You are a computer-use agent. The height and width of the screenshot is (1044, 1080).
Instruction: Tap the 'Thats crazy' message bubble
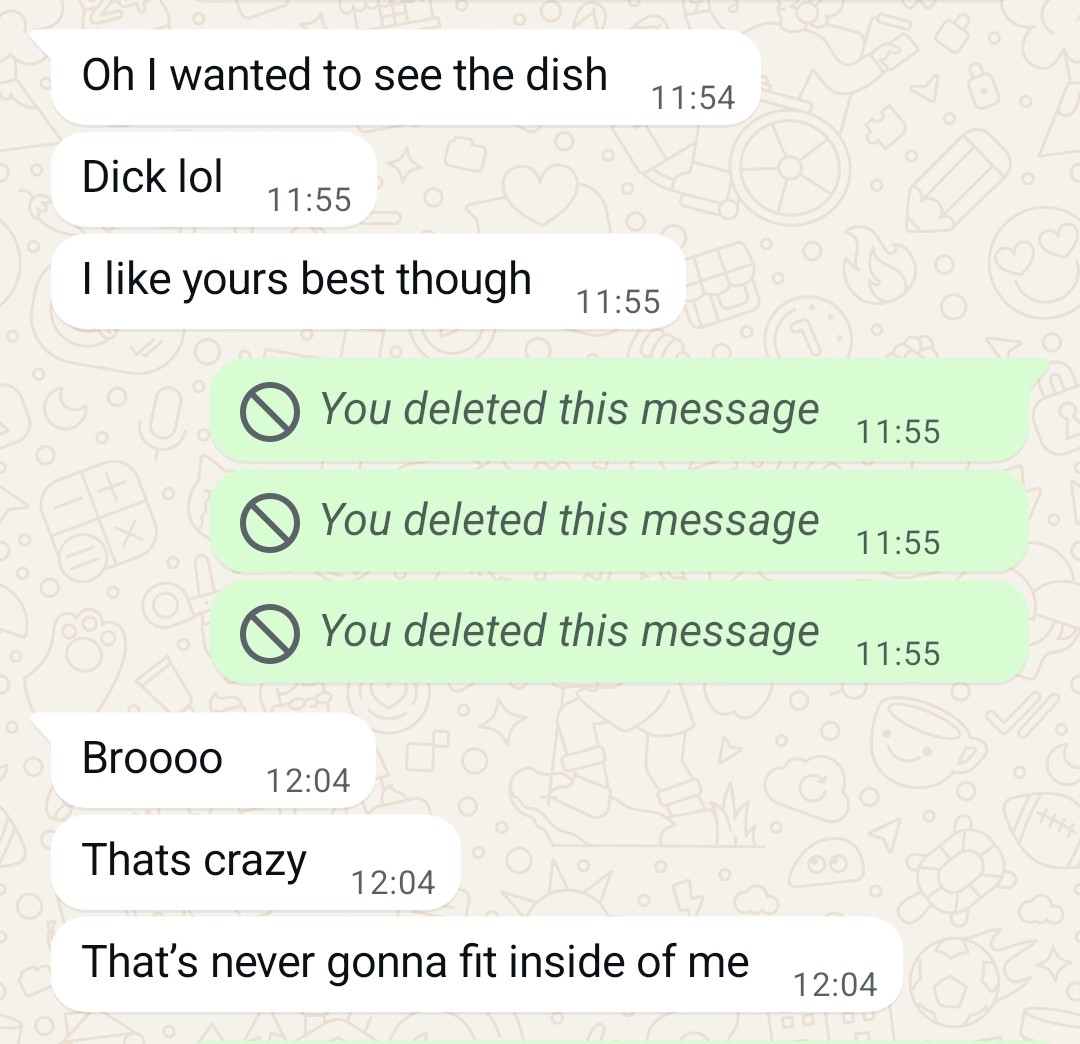(x=255, y=862)
